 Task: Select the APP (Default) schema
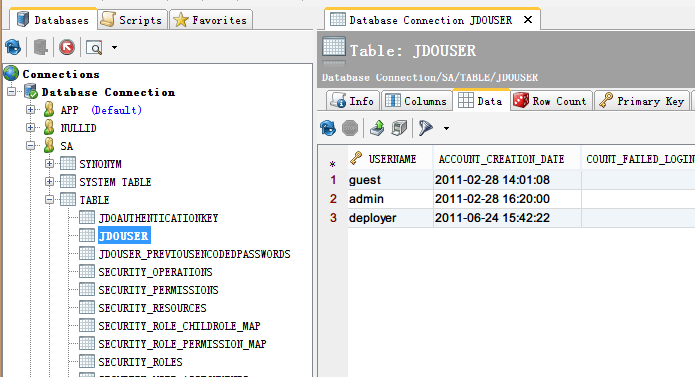101,110
